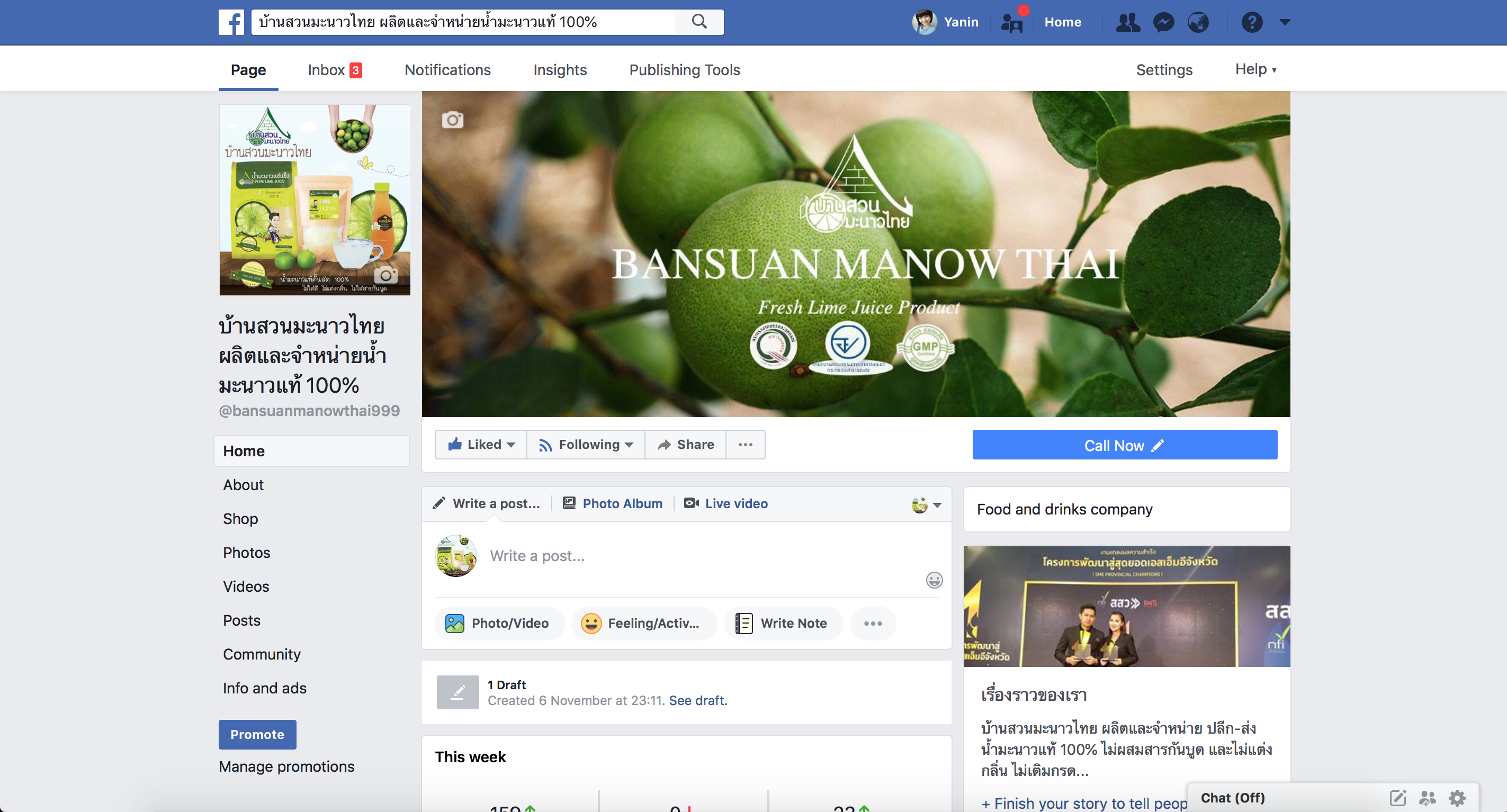Open Manage promotions link
The height and width of the screenshot is (812, 1507).
point(286,766)
